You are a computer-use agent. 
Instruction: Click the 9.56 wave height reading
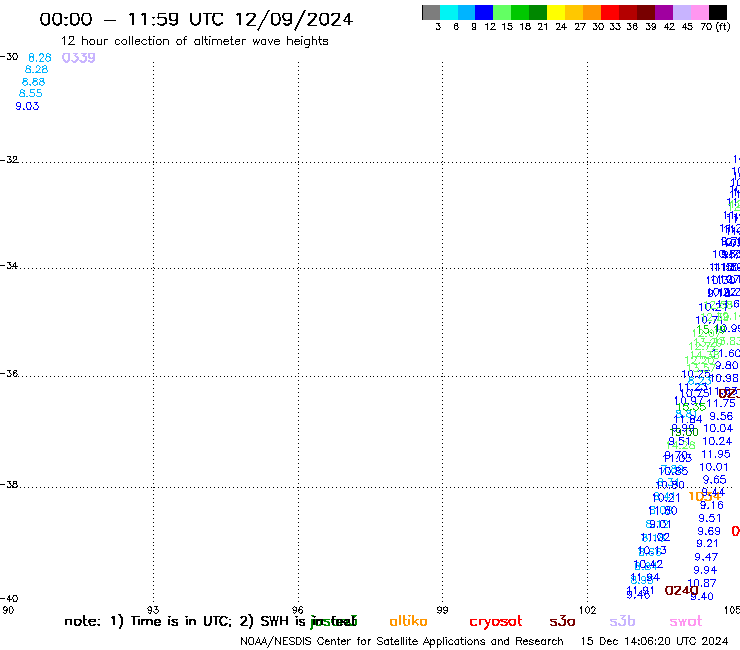pos(721,416)
